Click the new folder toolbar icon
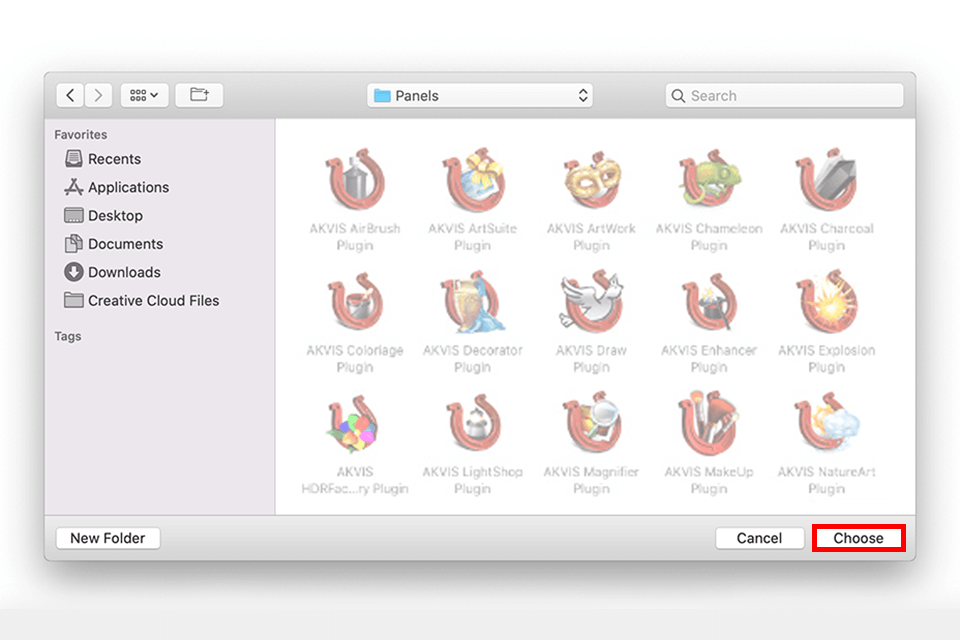The image size is (960, 640). coord(199,94)
